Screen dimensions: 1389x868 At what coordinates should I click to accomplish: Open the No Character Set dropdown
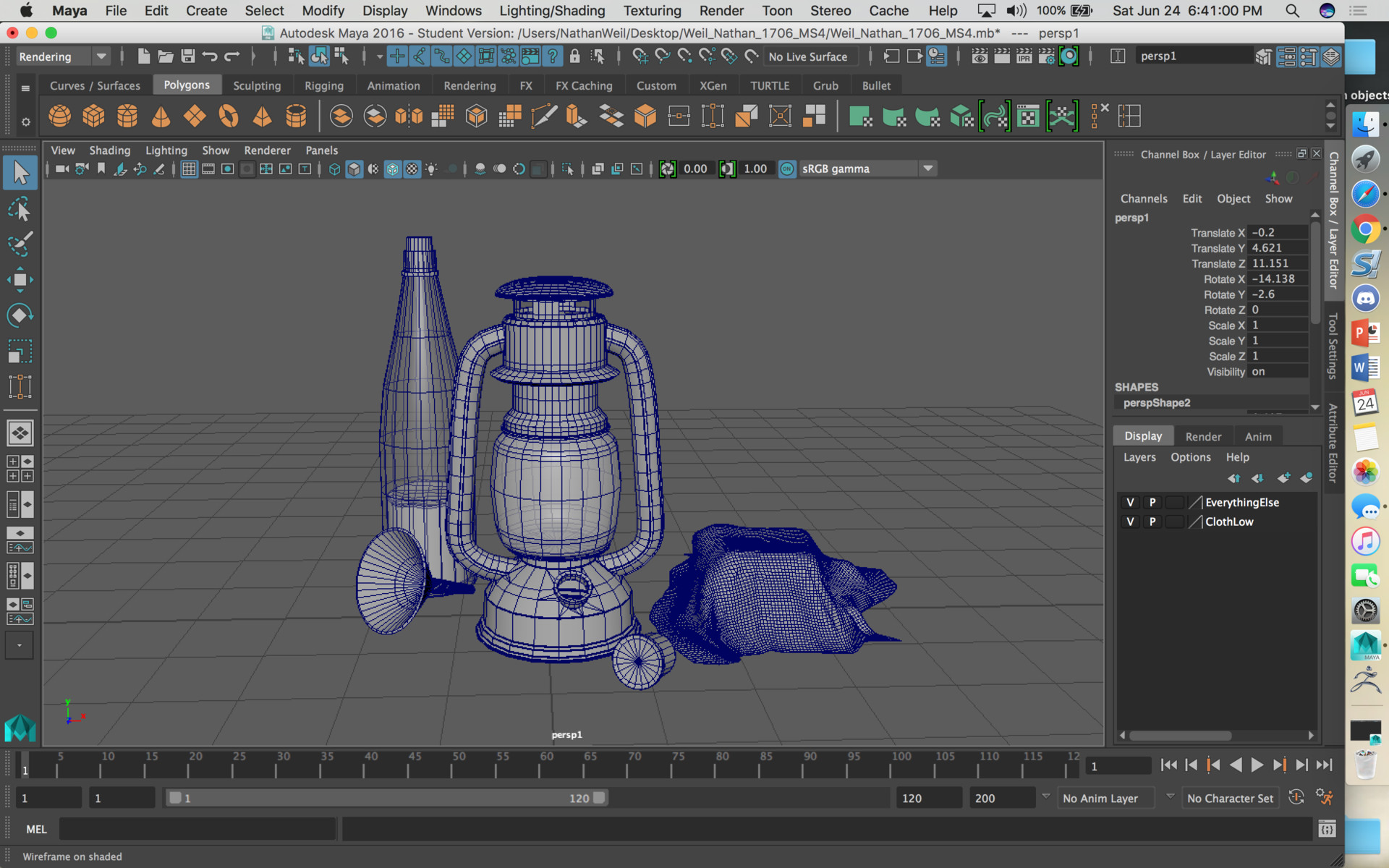(1231, 798)
